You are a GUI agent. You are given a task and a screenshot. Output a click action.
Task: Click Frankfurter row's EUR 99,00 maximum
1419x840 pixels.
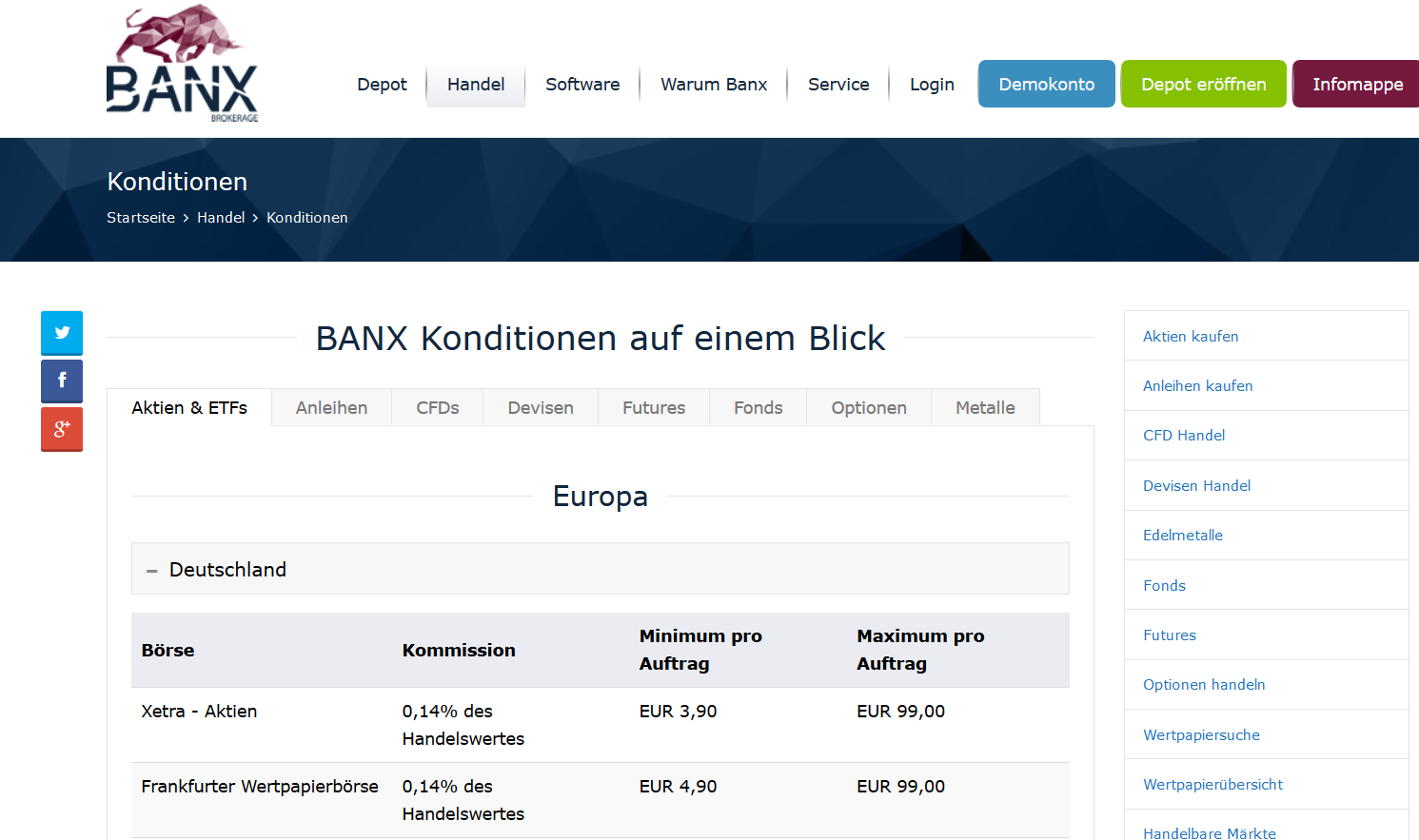[x=900, y=787]
